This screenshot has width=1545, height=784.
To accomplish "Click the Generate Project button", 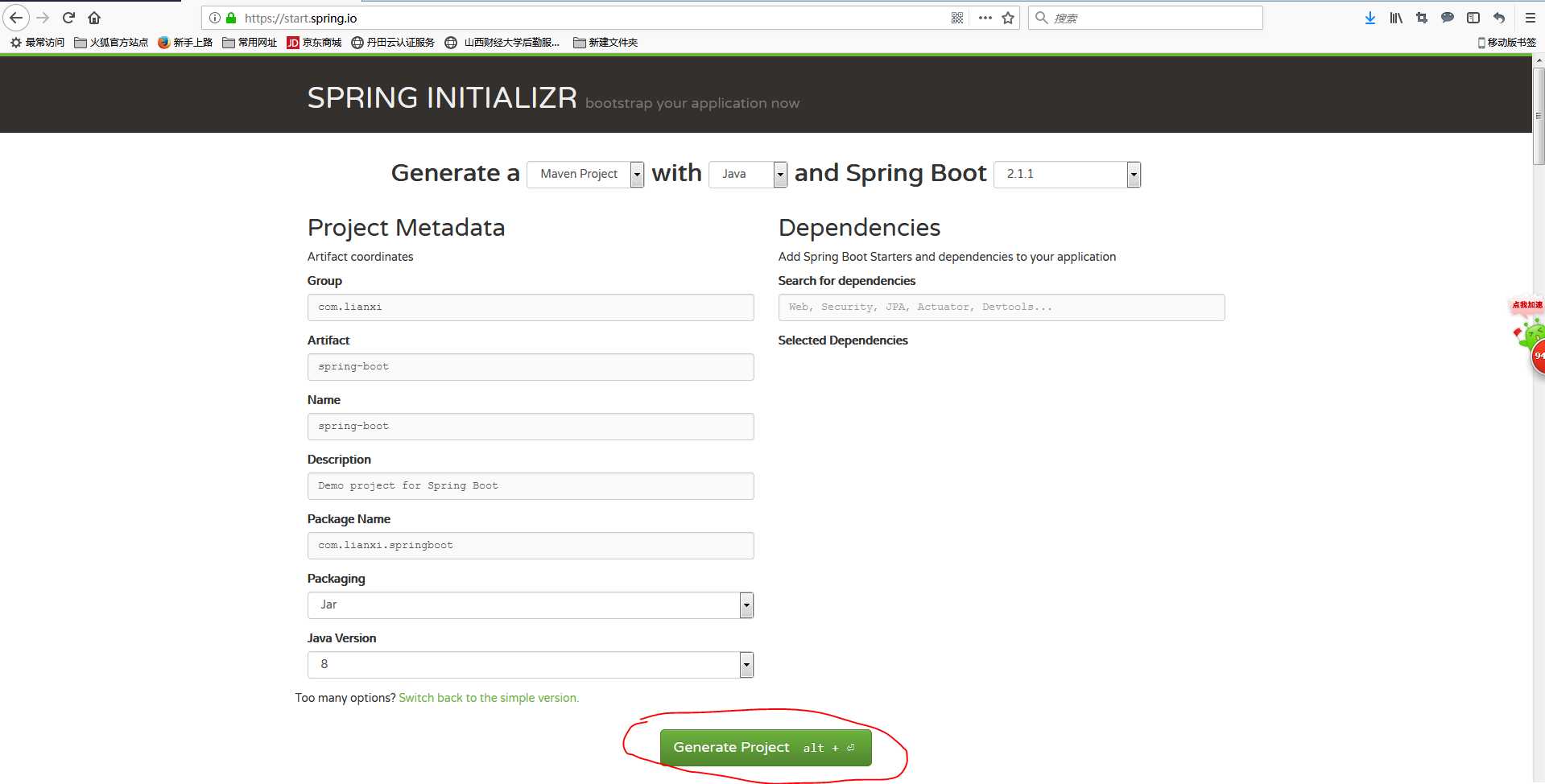I will pos(766,748).
